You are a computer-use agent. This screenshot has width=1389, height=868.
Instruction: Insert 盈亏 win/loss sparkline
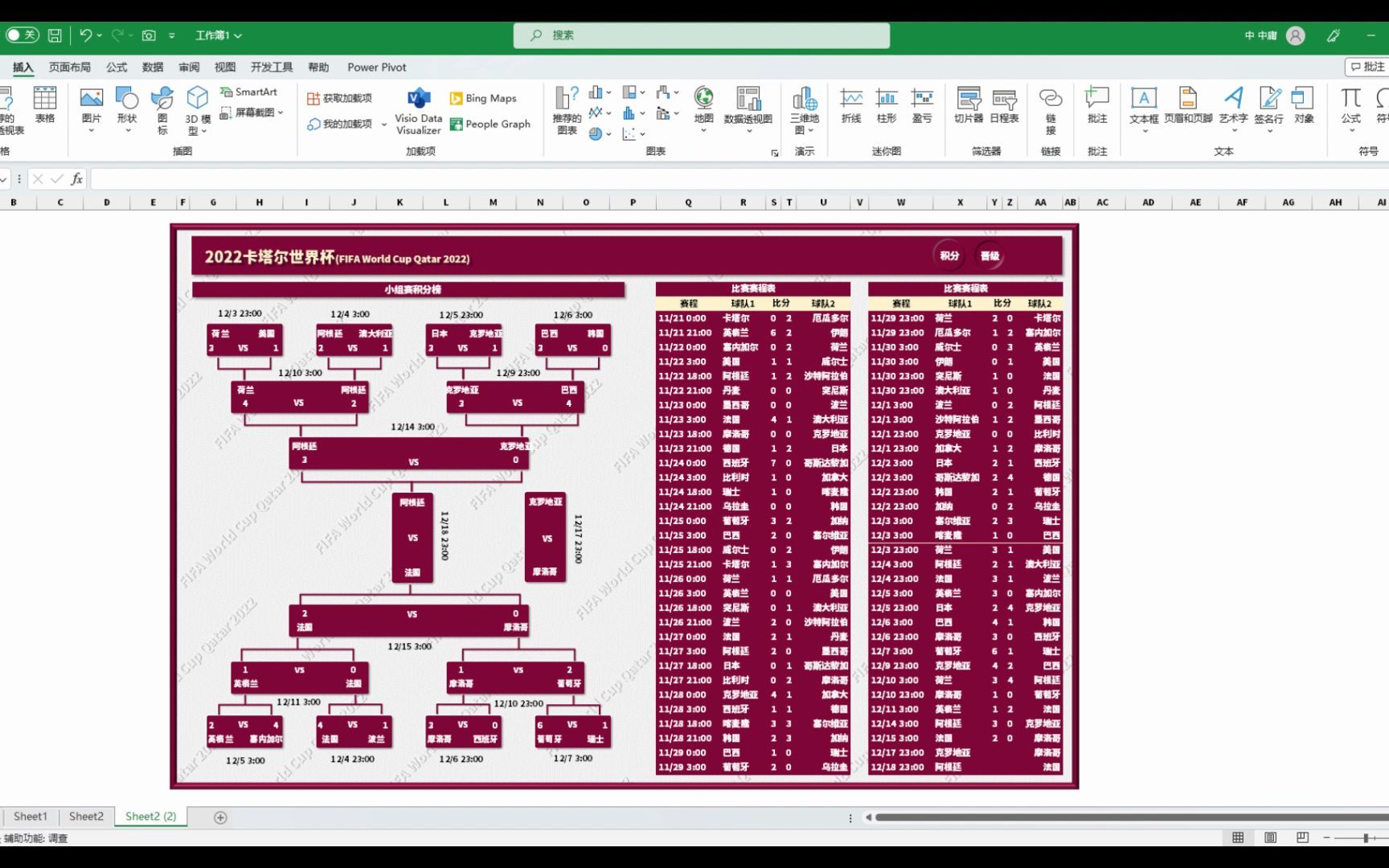[x=922, y=105]
